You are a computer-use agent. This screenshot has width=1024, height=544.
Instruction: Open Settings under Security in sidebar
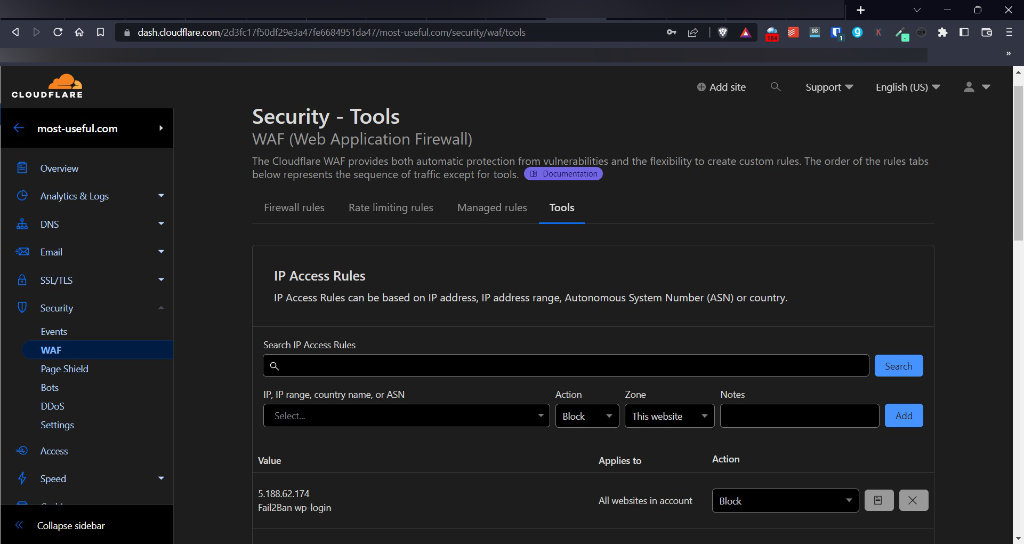(x=57, y=424)
